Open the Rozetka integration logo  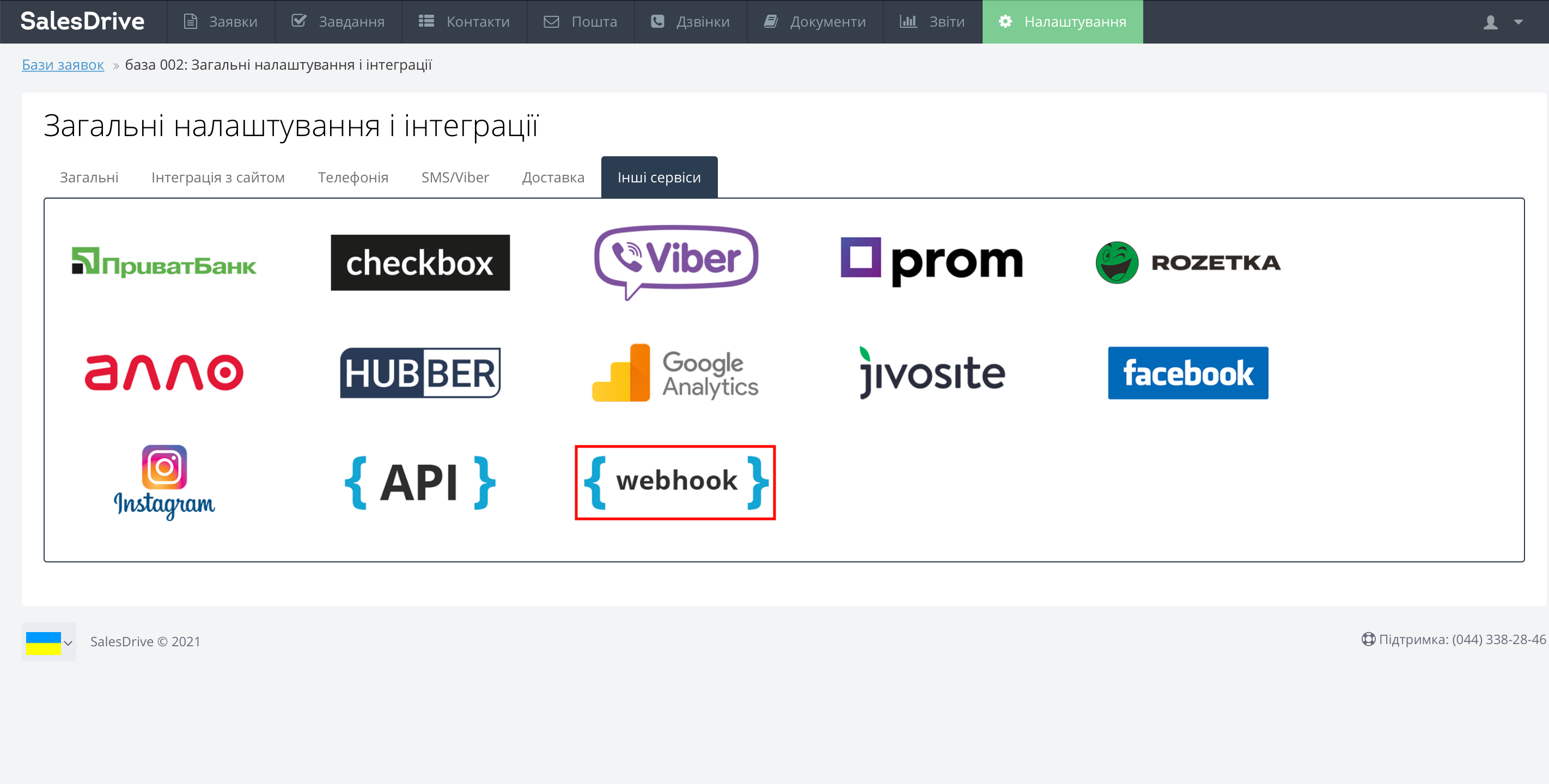1188,263
